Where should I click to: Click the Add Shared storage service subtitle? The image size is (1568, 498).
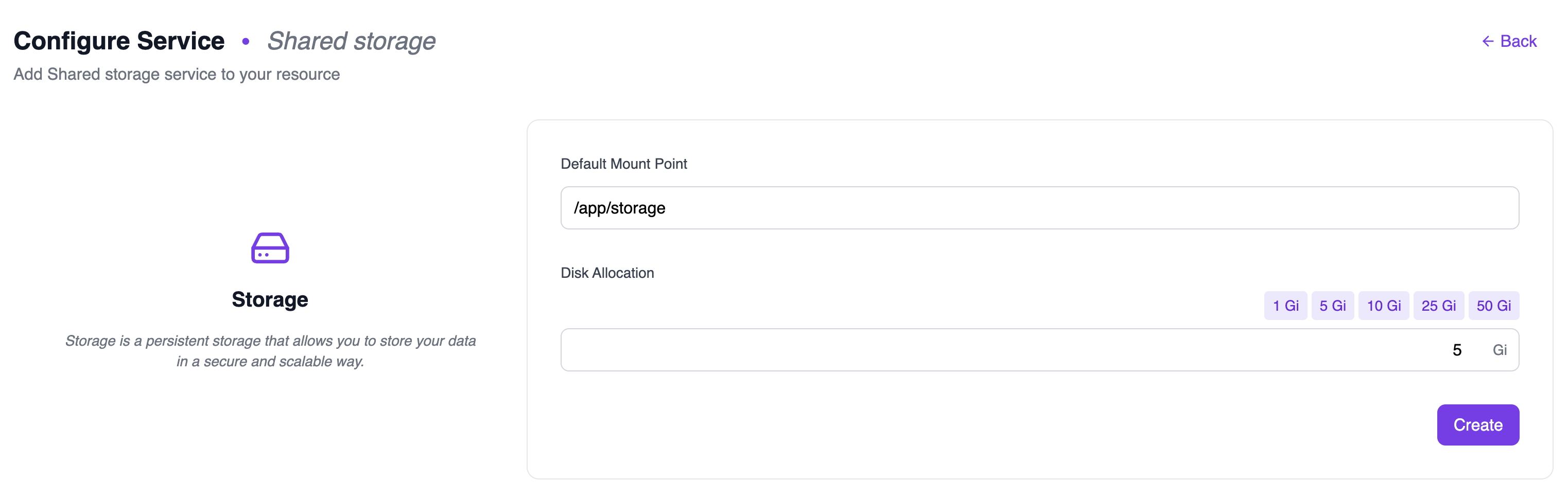point(177,74)
